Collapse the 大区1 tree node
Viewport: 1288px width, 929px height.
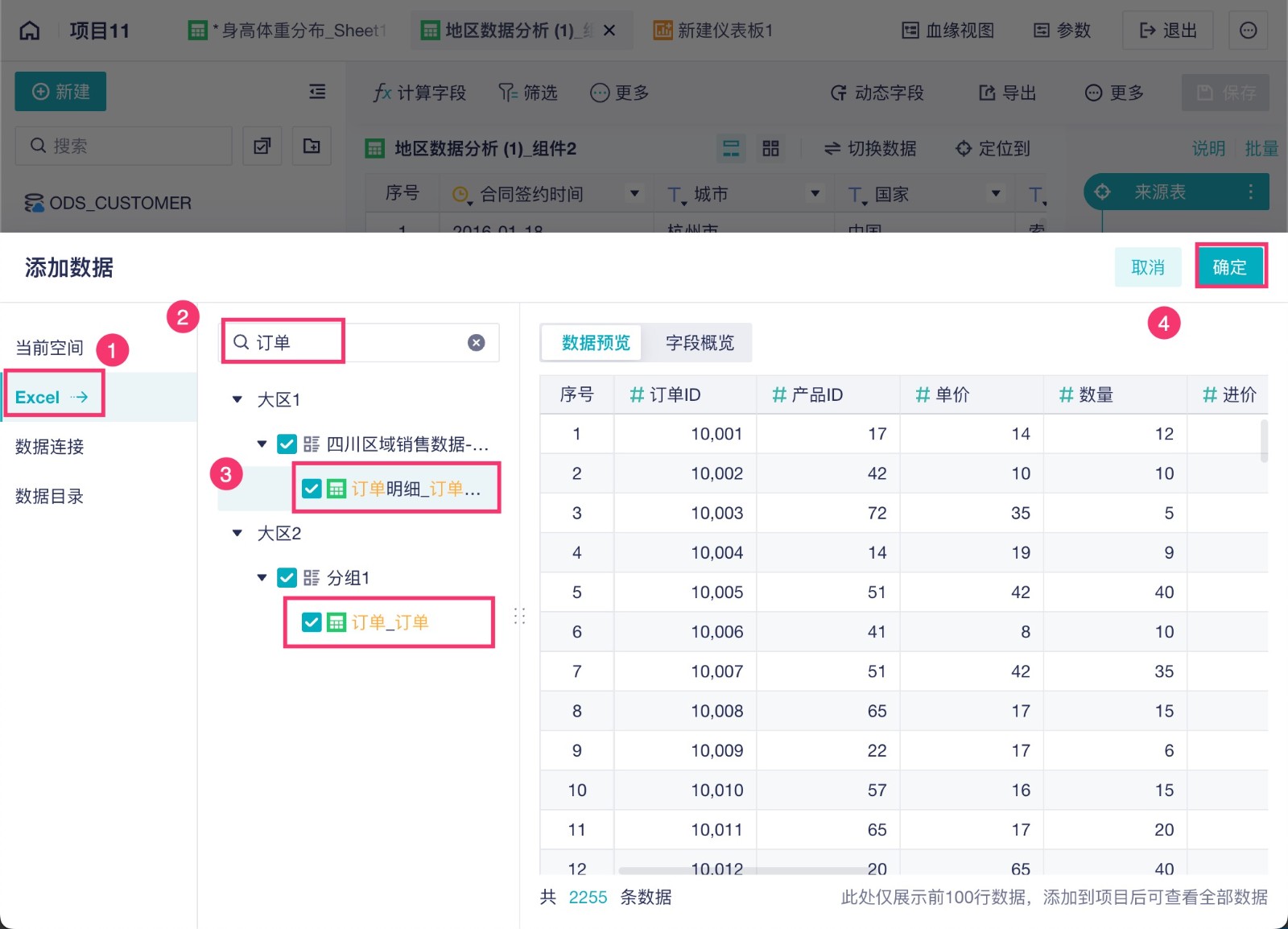pyautogui.click(x=237, y=399)
